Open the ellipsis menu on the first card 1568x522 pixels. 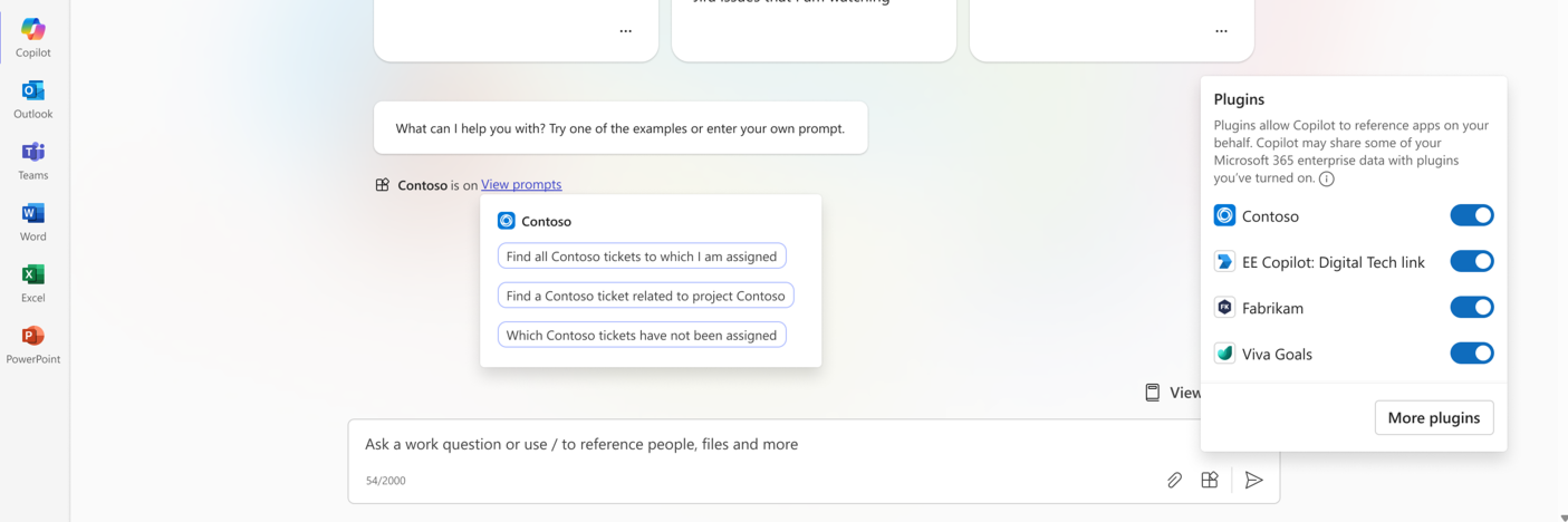[625, 31]
